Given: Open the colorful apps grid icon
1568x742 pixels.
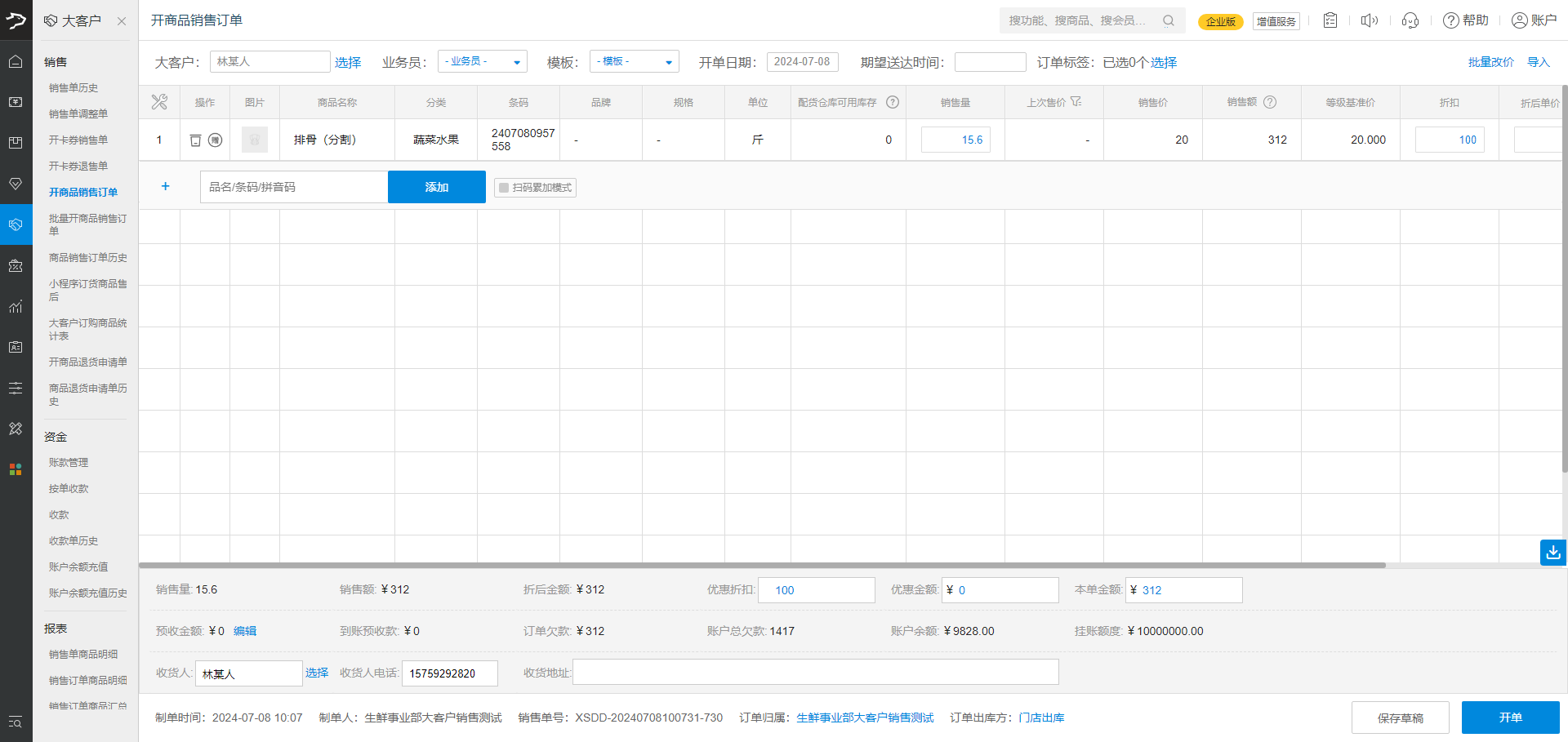Looking at the screenshot, I should [x=16, y=469].
